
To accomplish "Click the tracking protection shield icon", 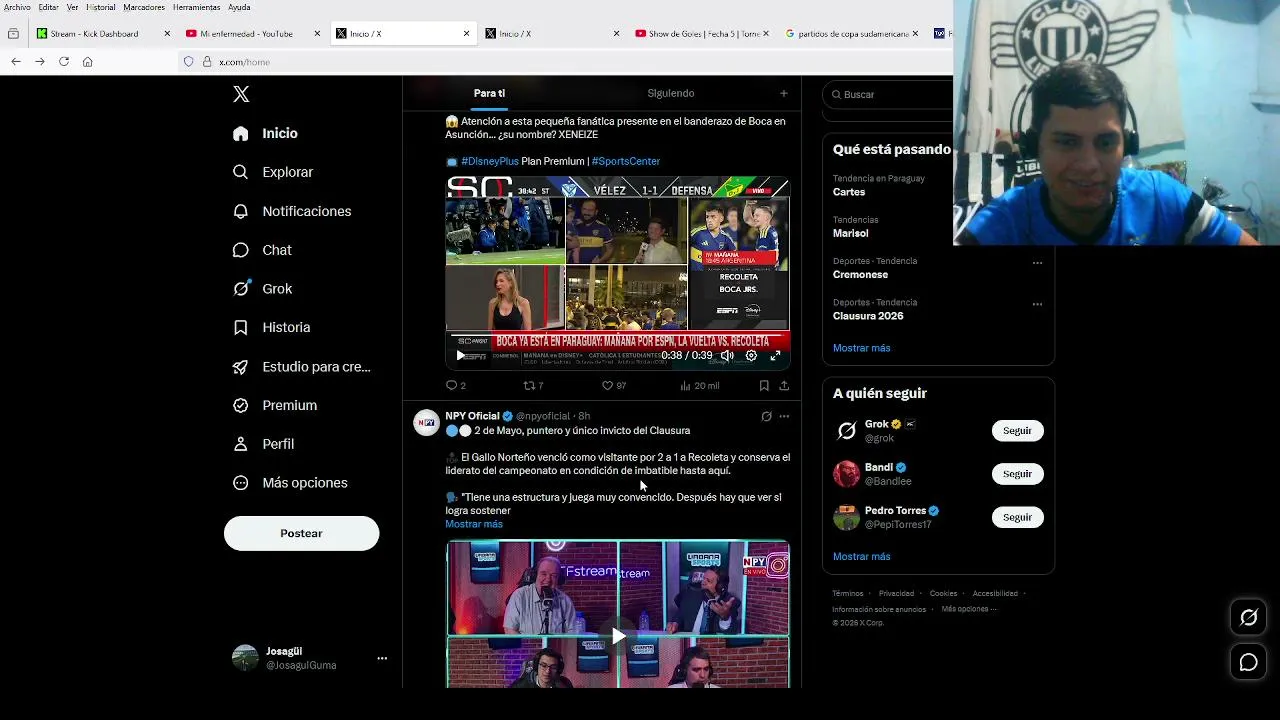I will tap(188, 62).
